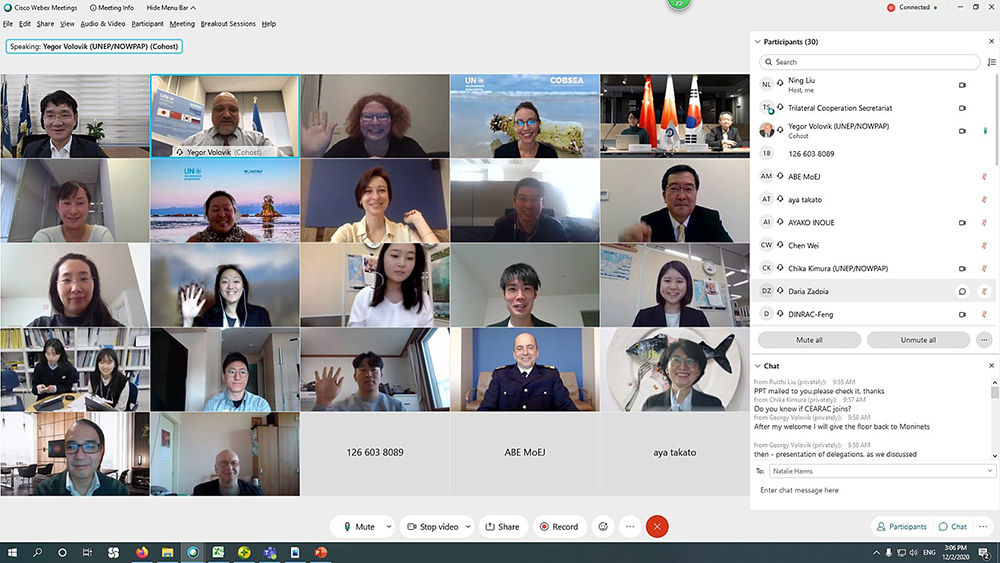Open the Help menu

268,24
